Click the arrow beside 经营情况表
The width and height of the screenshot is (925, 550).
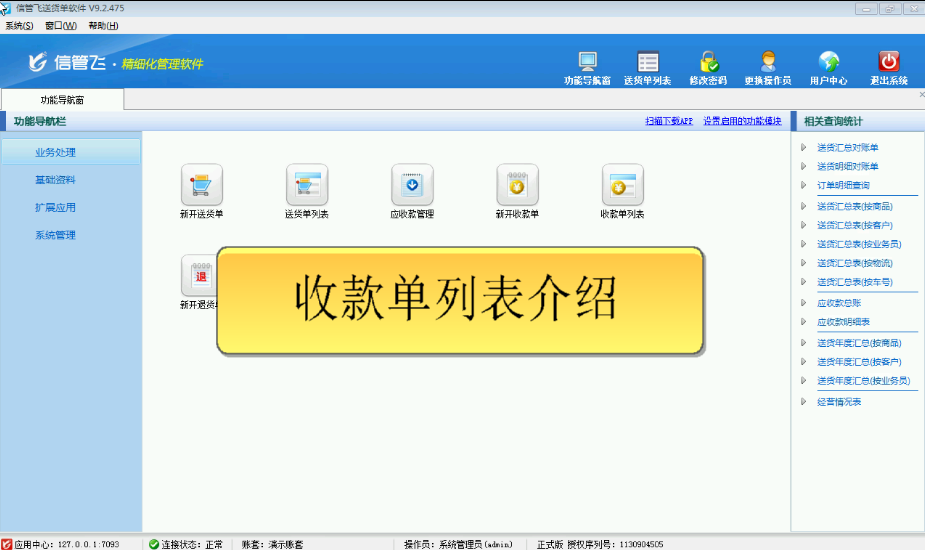tap(803, 402)
